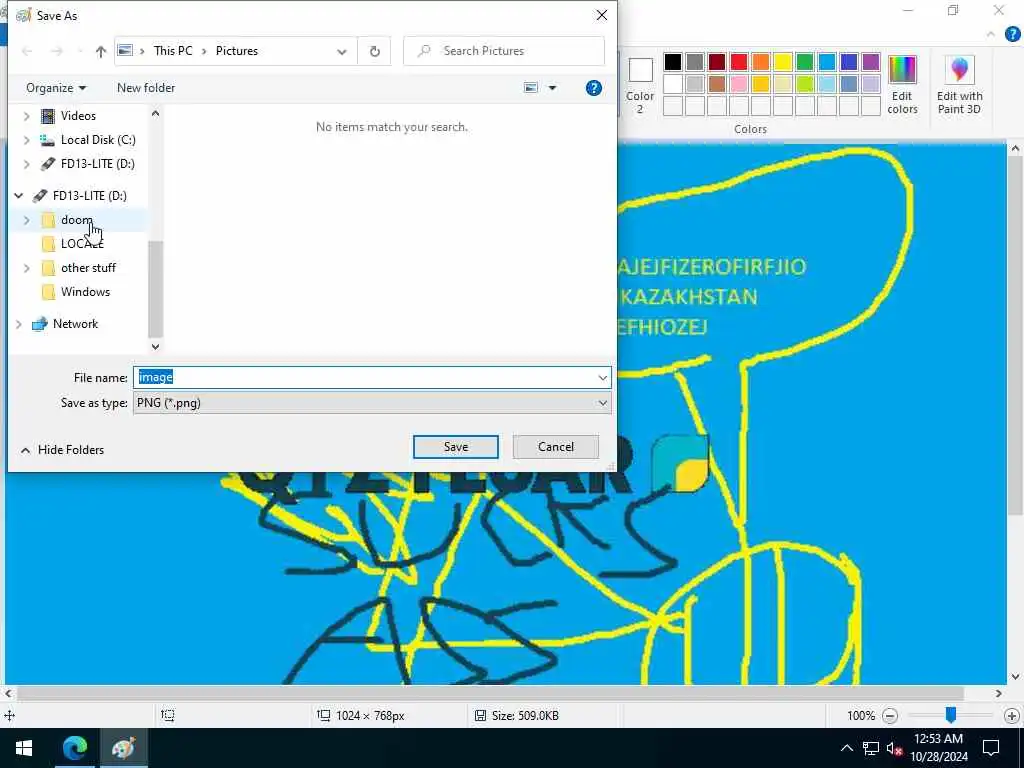Select the Windows folder
Screen dimensions: 1024x768
85,292
